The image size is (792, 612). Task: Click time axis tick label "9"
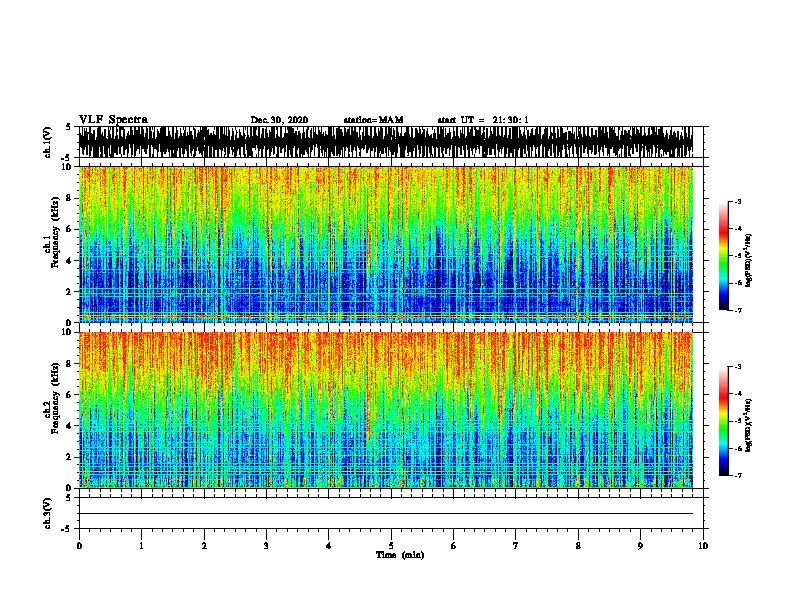(640, 546)
